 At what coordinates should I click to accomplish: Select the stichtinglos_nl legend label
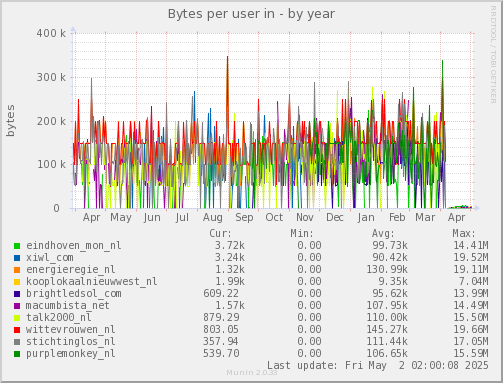point(71,342)
